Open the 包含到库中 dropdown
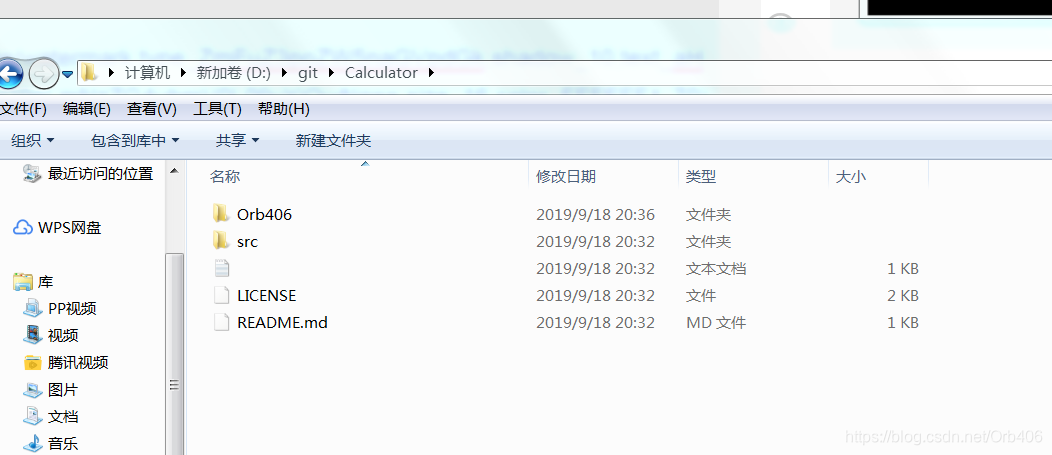Screen dimensions: 1052x455 point(135,140)
